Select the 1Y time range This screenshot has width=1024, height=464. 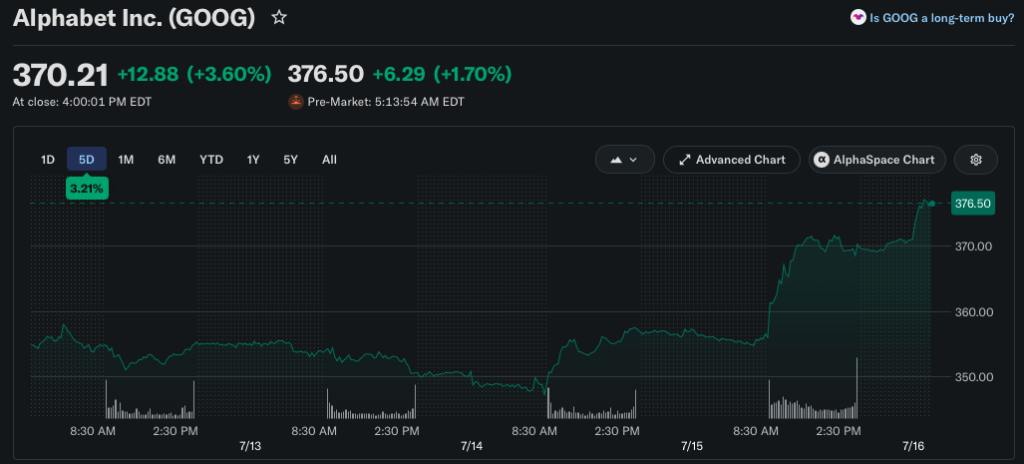pyautogui.click(x=253, y=159)
